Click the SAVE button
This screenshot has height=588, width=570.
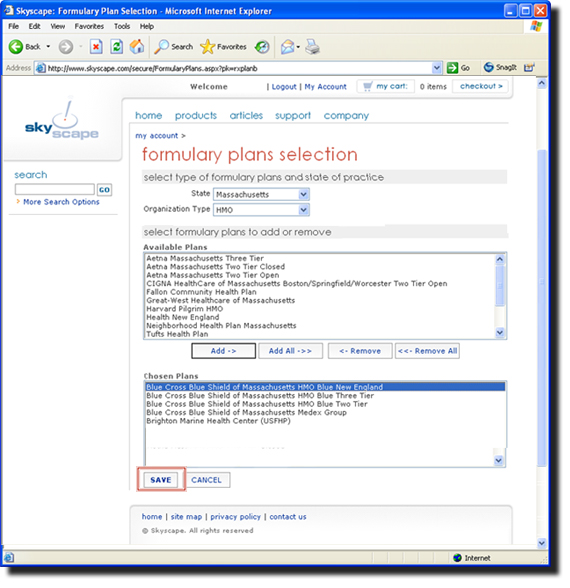coord(161,480)
